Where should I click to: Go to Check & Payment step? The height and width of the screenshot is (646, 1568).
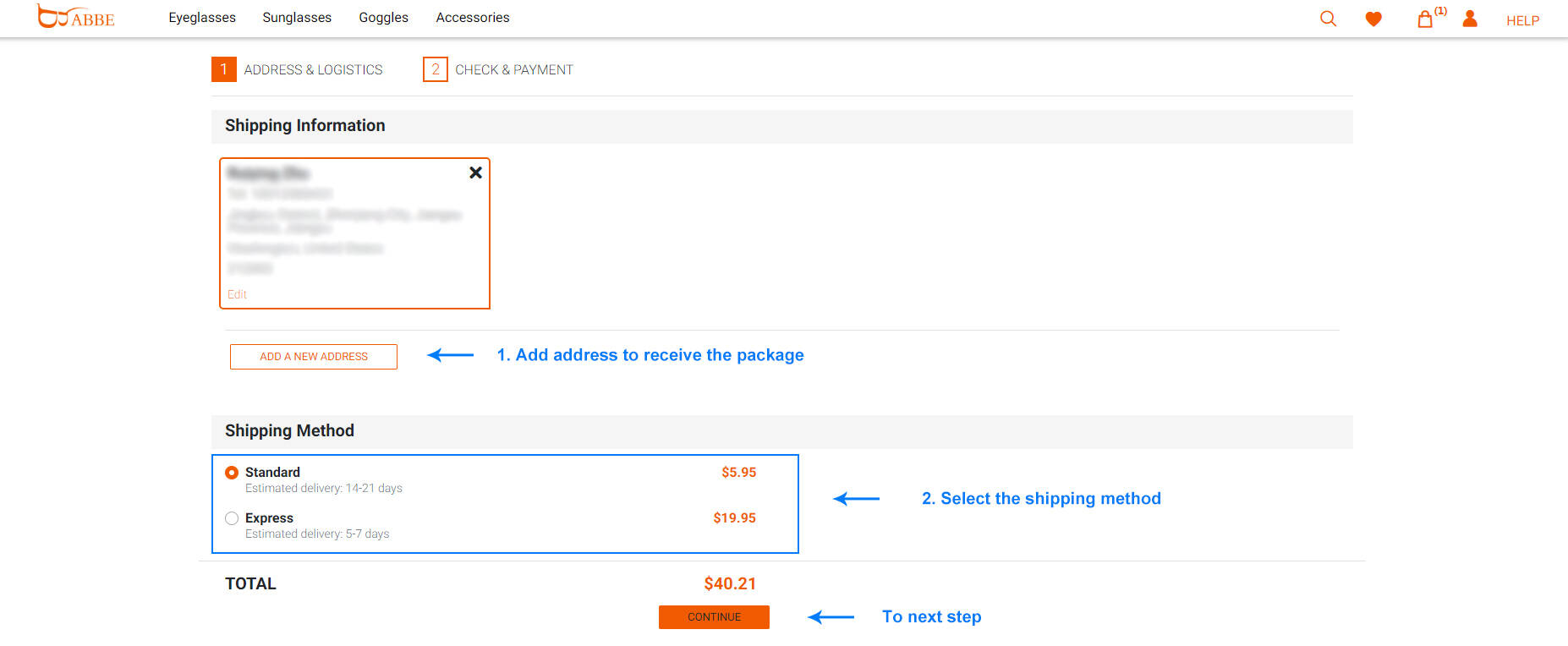tap(513, 69)
